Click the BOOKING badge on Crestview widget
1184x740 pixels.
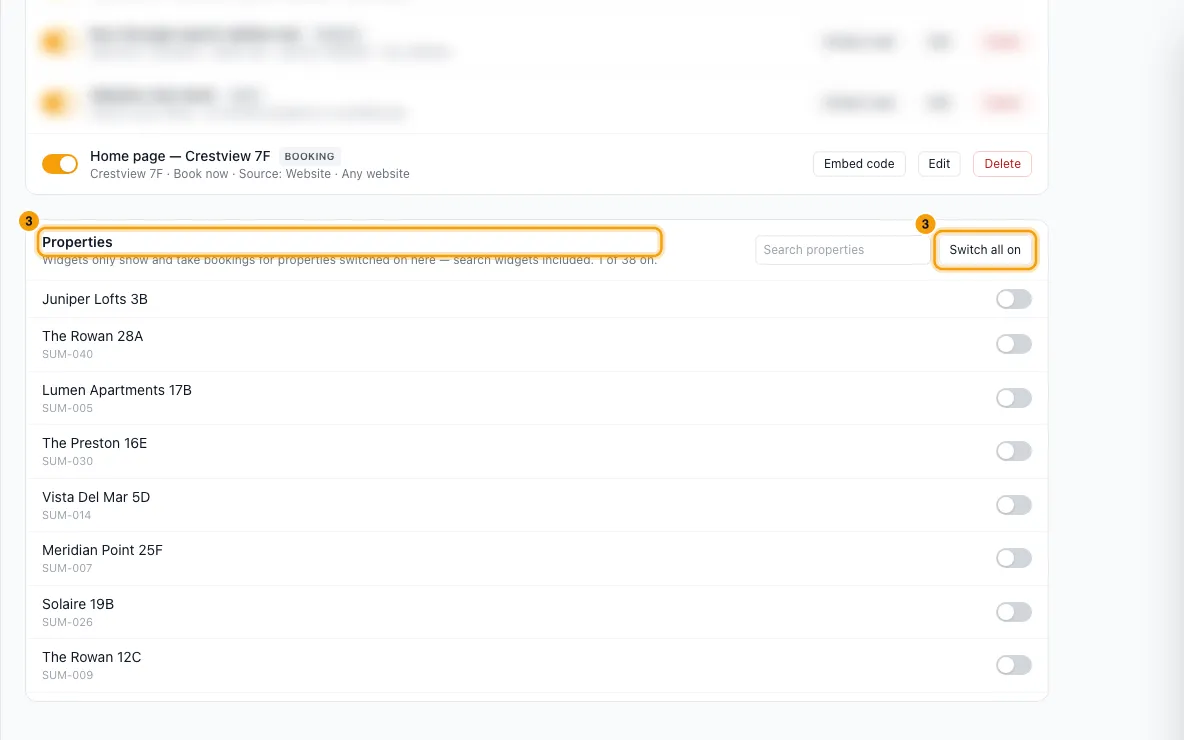[310, 156]
